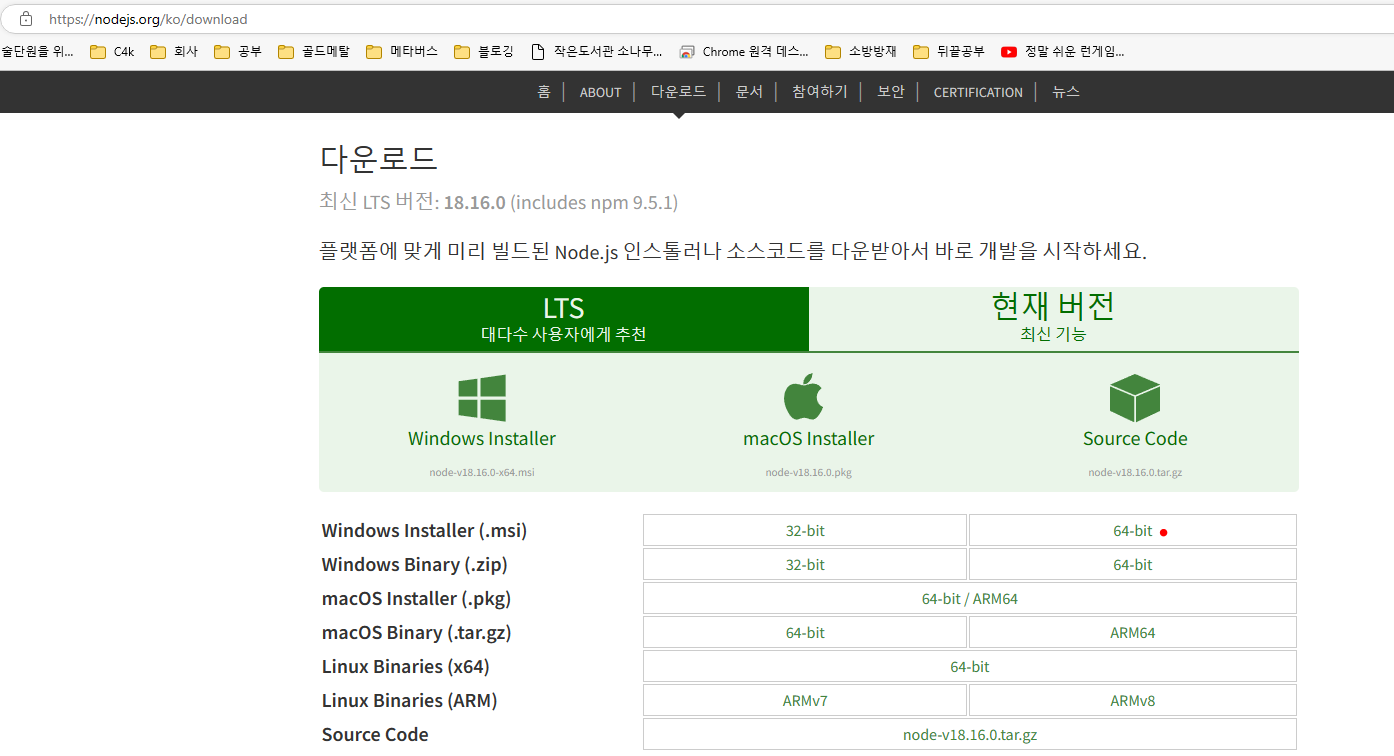Click the Source Code box icon
1394x756 pixels.
1135,398
